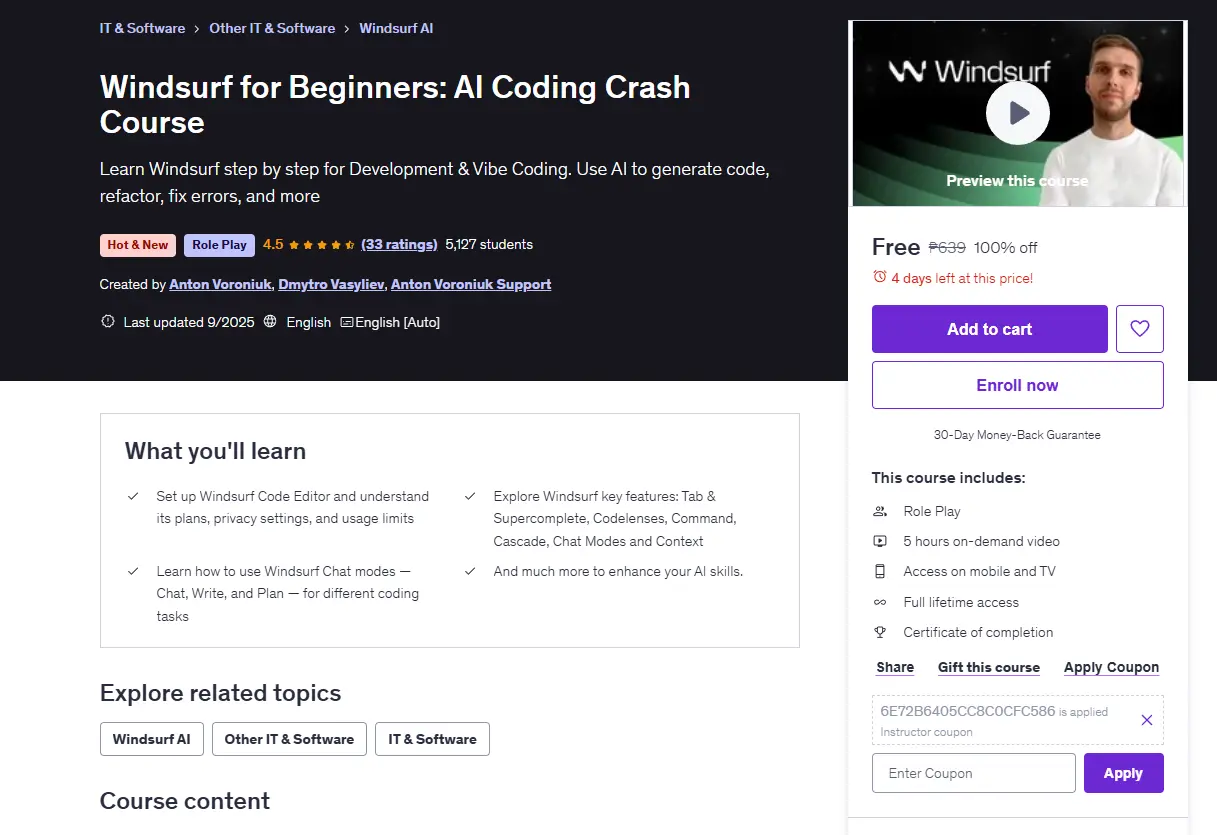Play the course preview video
This screenshot has height=835, width=1217.
click(1017, 113)
